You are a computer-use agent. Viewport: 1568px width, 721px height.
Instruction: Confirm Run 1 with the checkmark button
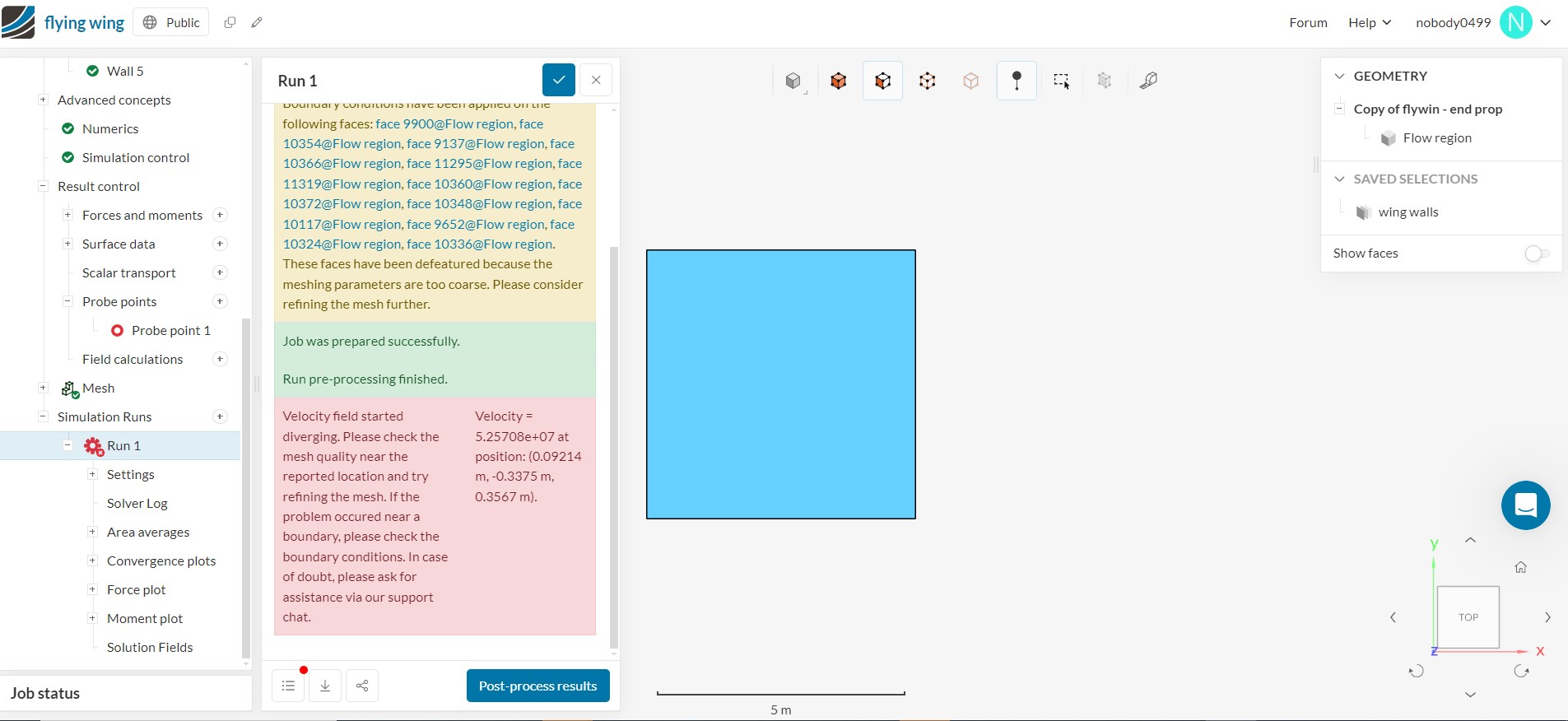pyautogui.click(x=559, y=80)
